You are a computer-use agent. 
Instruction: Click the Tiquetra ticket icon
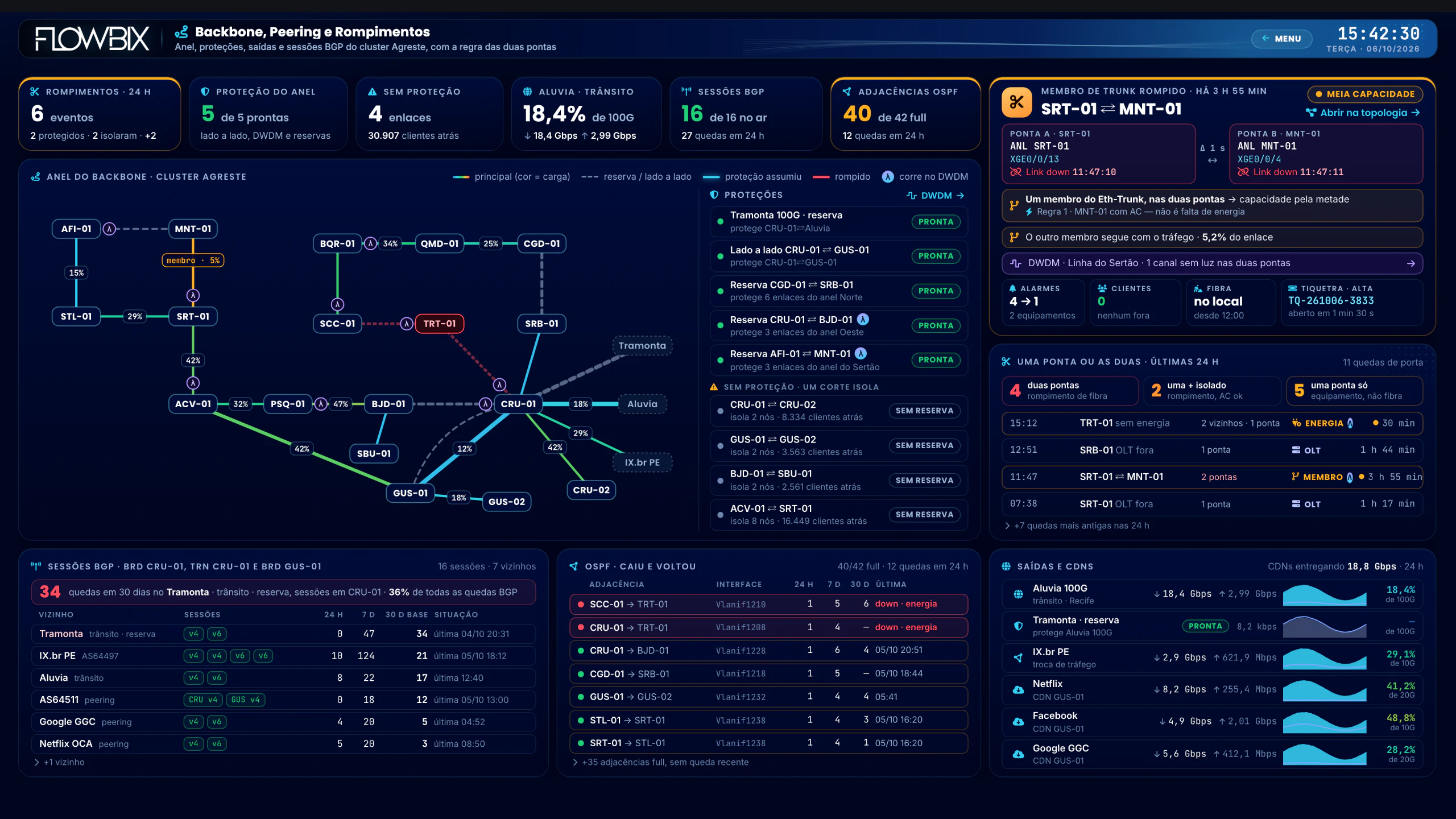pyautogui.click(x=1293, y=288)
